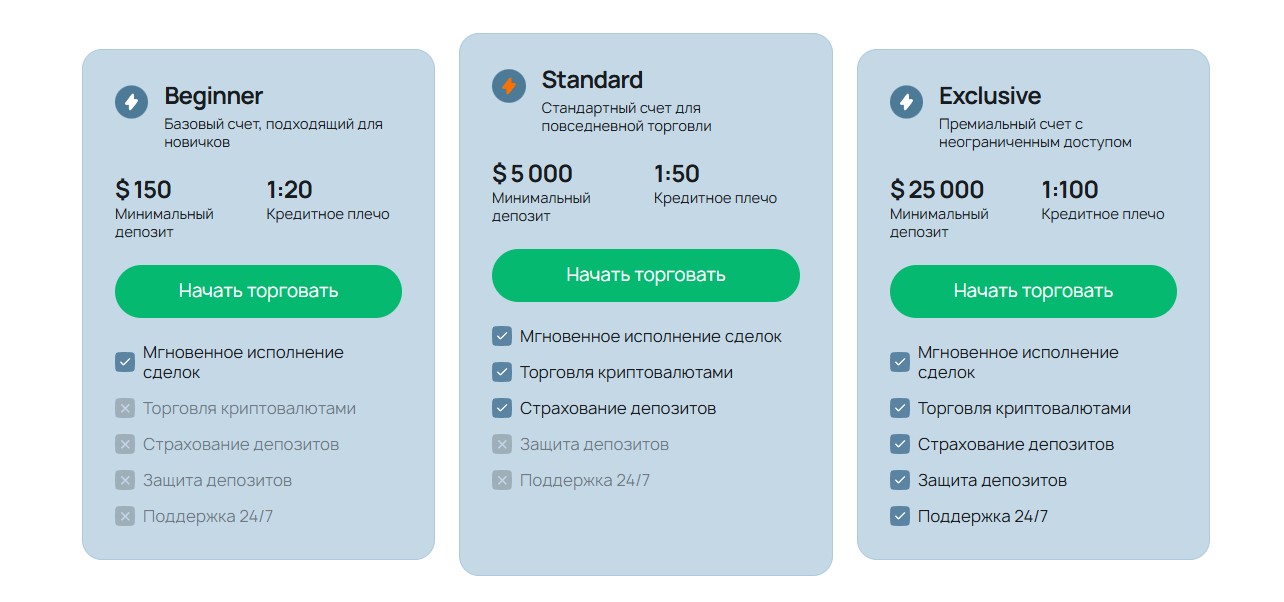Click the 1:20 leverage value

pyautogui.click(x=289, y=190)
